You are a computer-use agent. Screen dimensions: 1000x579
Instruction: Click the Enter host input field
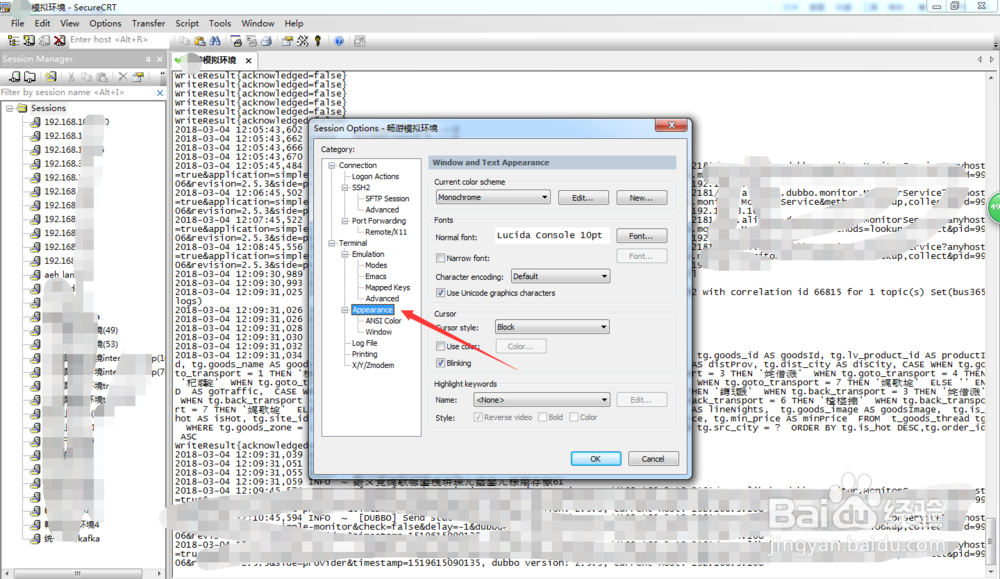coord(119,40)
